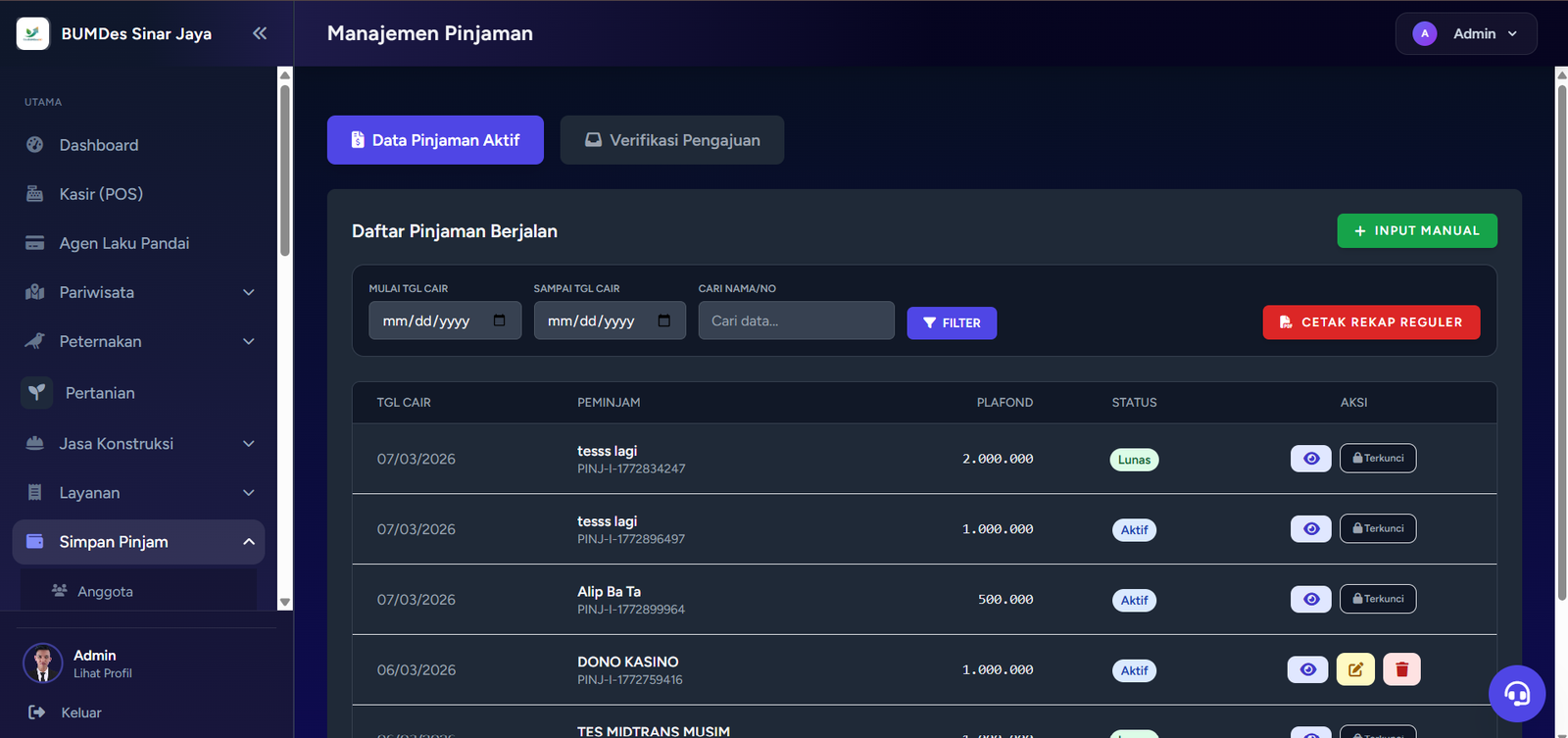Viewport: 1568px width, 738px height.
Task: Click the 06/03/2026 date for DONO KASINO
Action: tap(416, 670)
